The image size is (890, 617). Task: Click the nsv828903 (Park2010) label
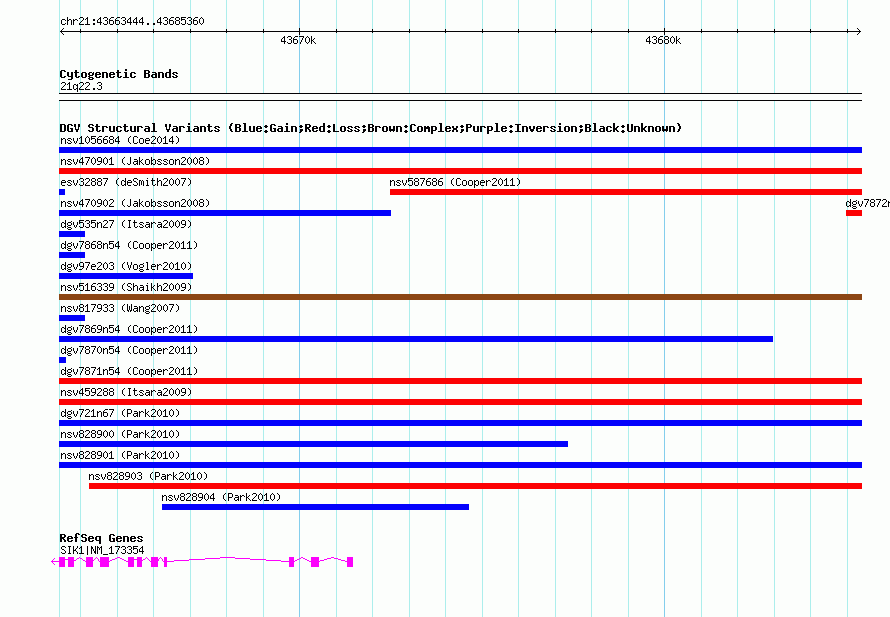[148, 476]
